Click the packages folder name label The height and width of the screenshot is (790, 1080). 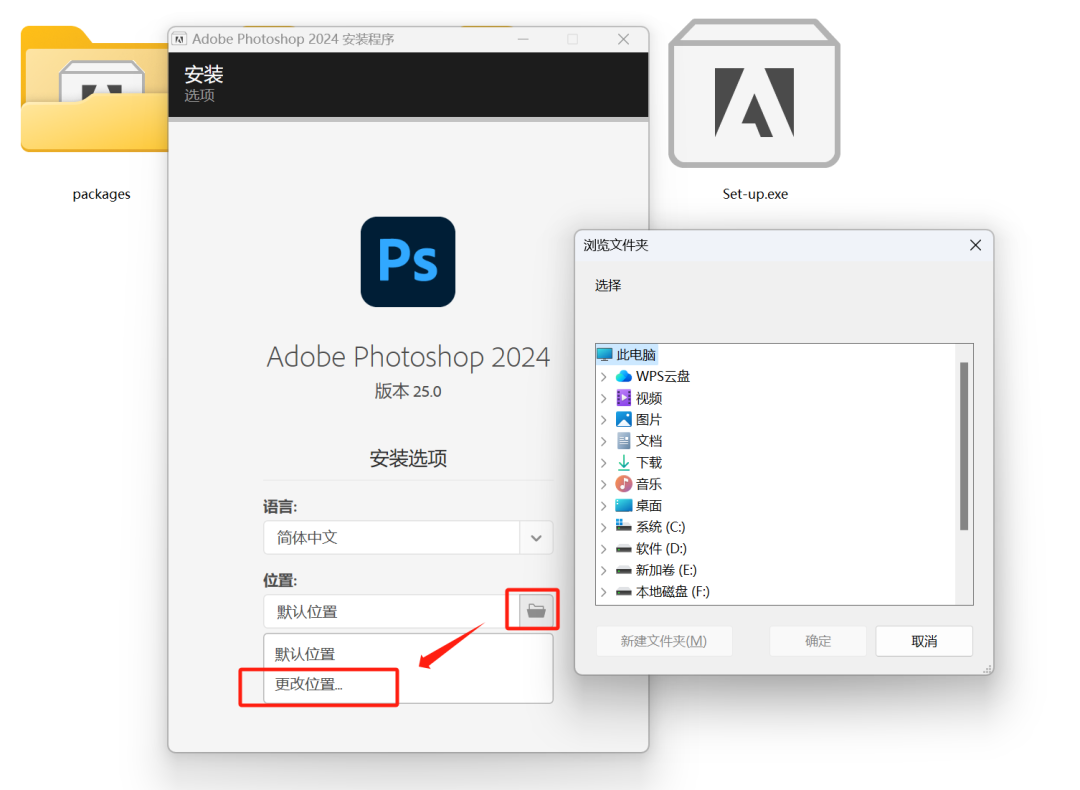tap(101, 194)
